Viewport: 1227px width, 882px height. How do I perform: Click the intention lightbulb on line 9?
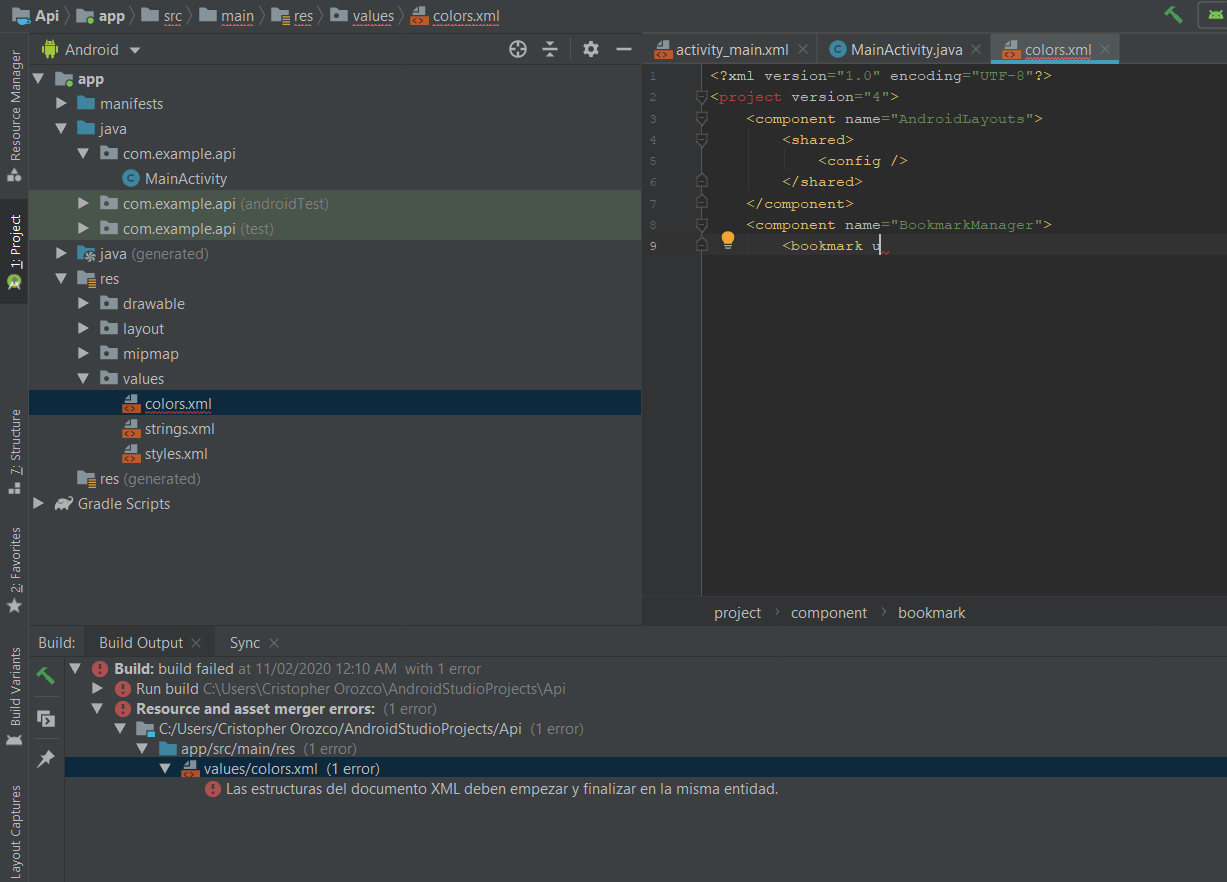[727, 240]
